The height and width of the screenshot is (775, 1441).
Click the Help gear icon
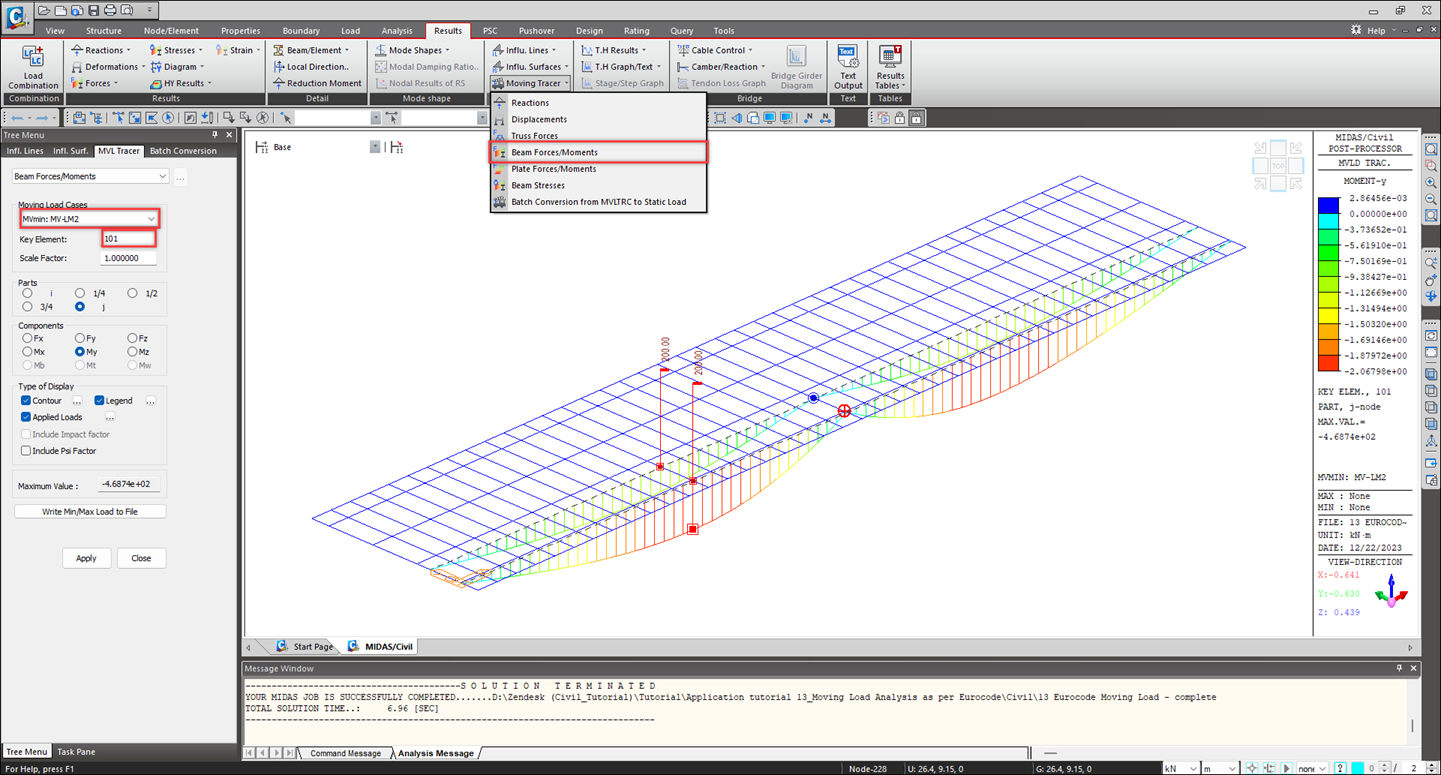coord(1357,31)
